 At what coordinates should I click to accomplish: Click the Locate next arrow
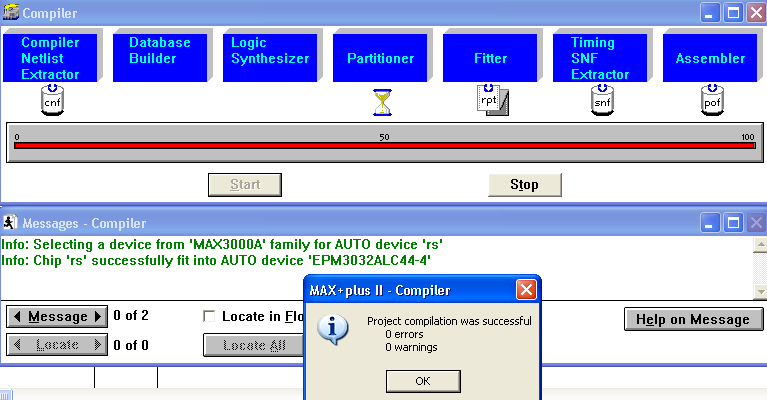click(x=98, y=345)
